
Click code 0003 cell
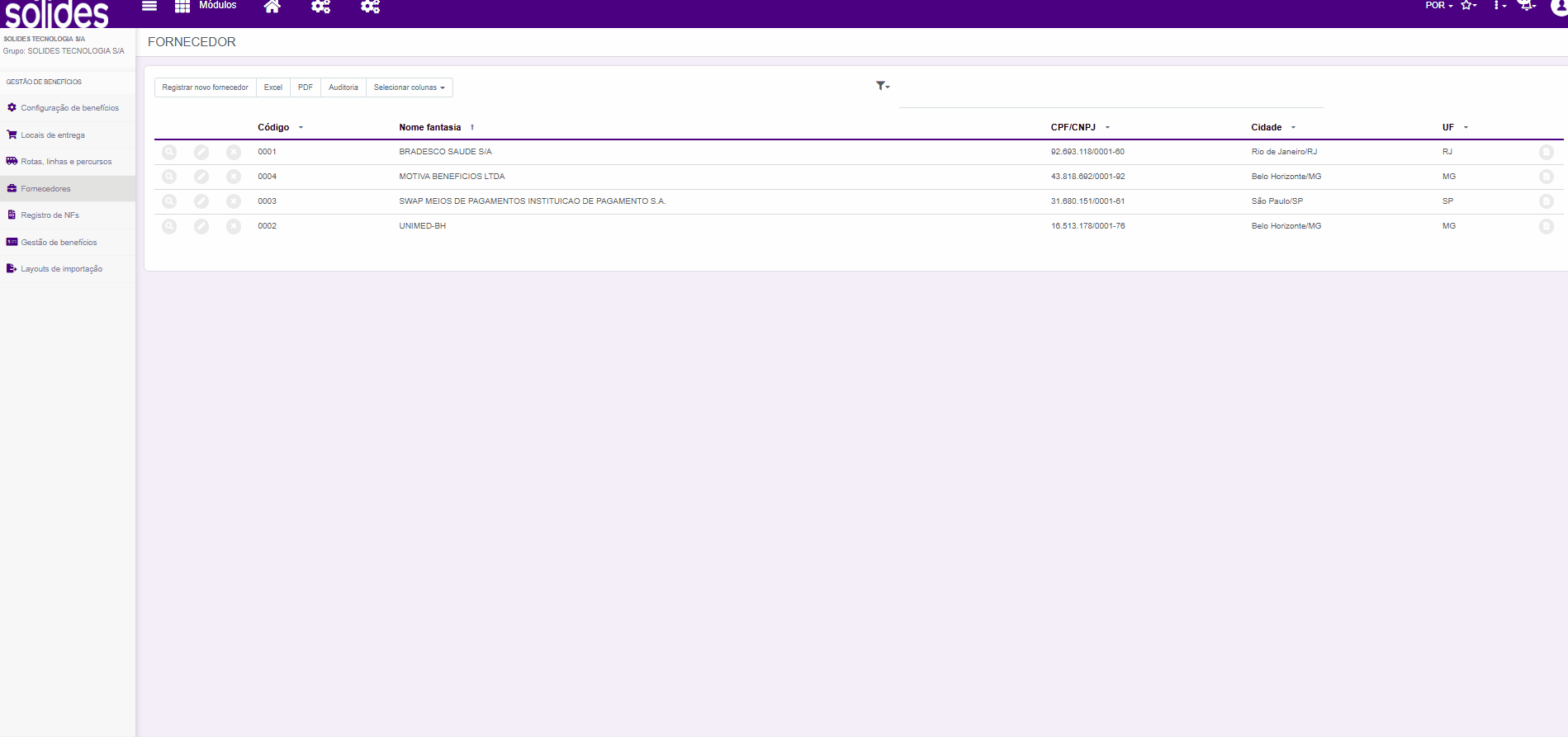click(267, 201)
